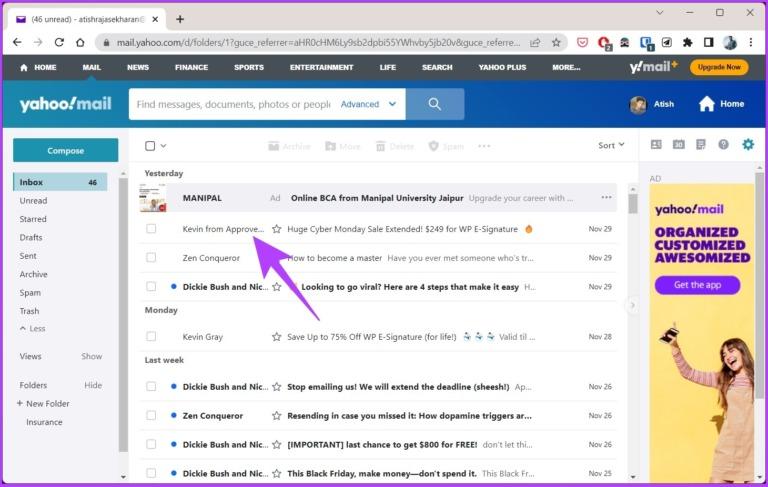
Task: Open the help question mark icon
Action: 723,145
